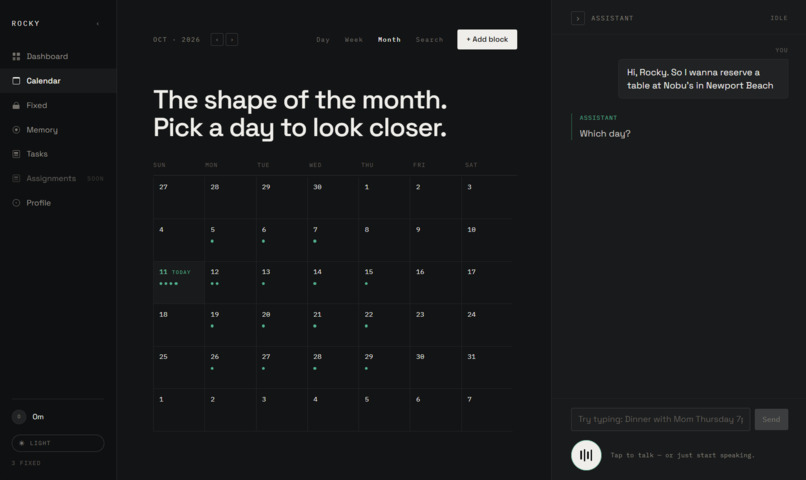Viewport: 806px width, 480px height.
Task: Collapse the sidebar with the ROCKY chevron
Action: click(98, 24)
